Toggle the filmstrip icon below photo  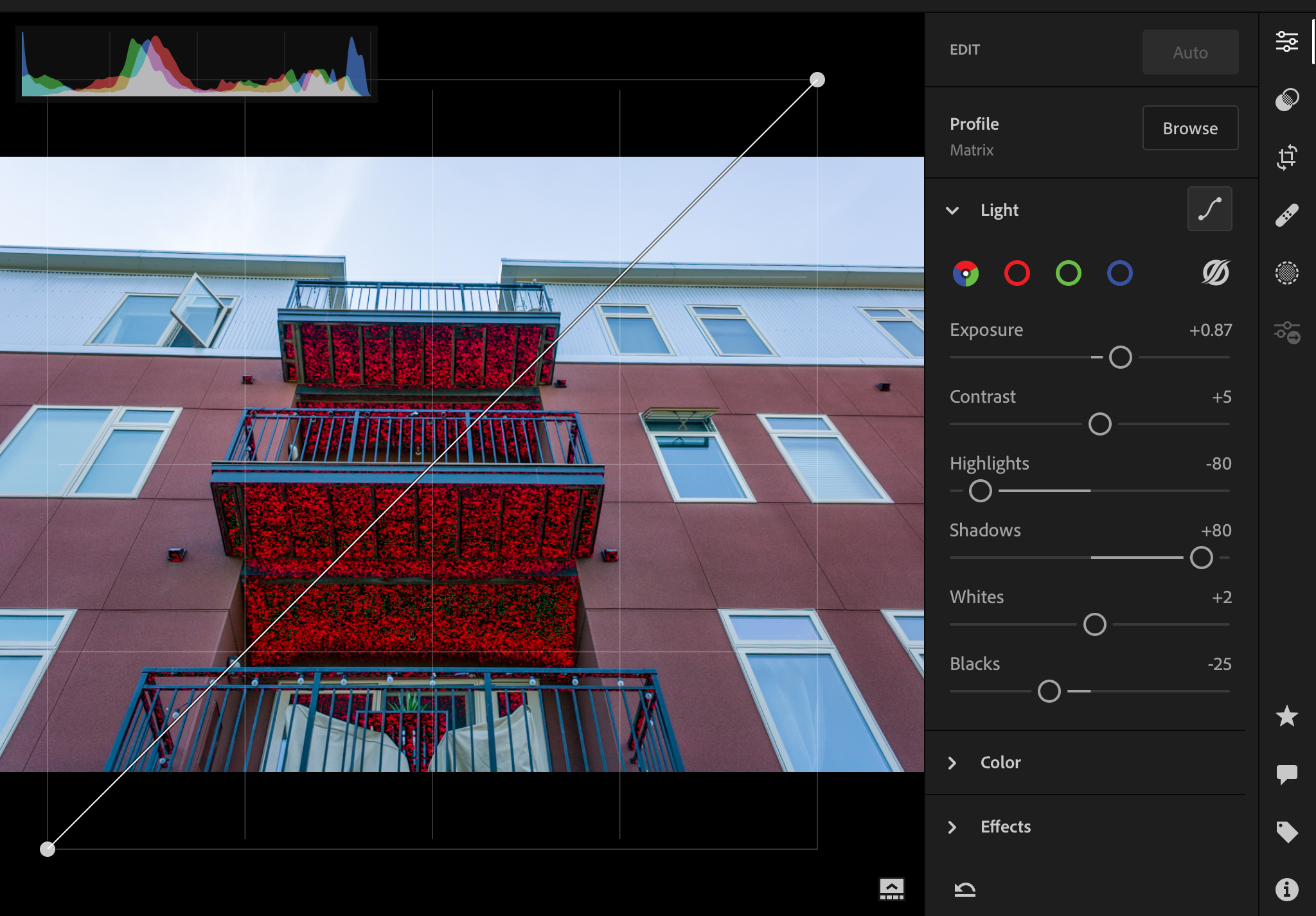[891, 889]
